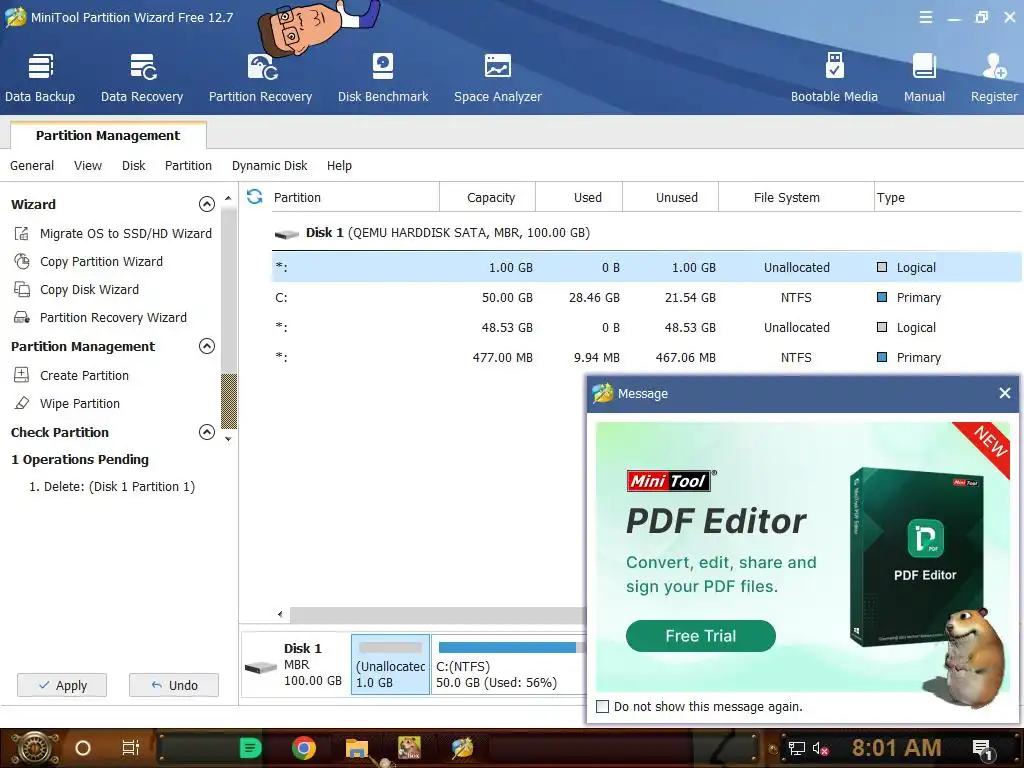Open the Partition menu
This screenshot has width=1024, height=768.
[x=188, y=165]
